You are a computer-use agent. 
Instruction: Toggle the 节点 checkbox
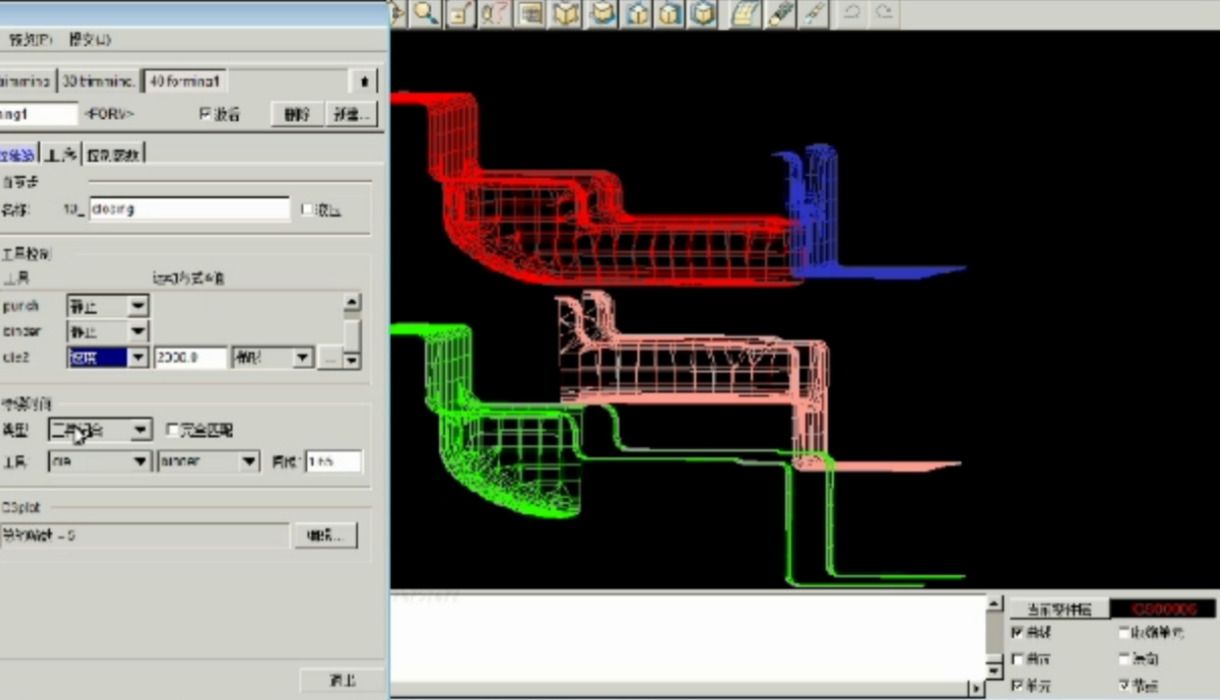point(1124,686)
